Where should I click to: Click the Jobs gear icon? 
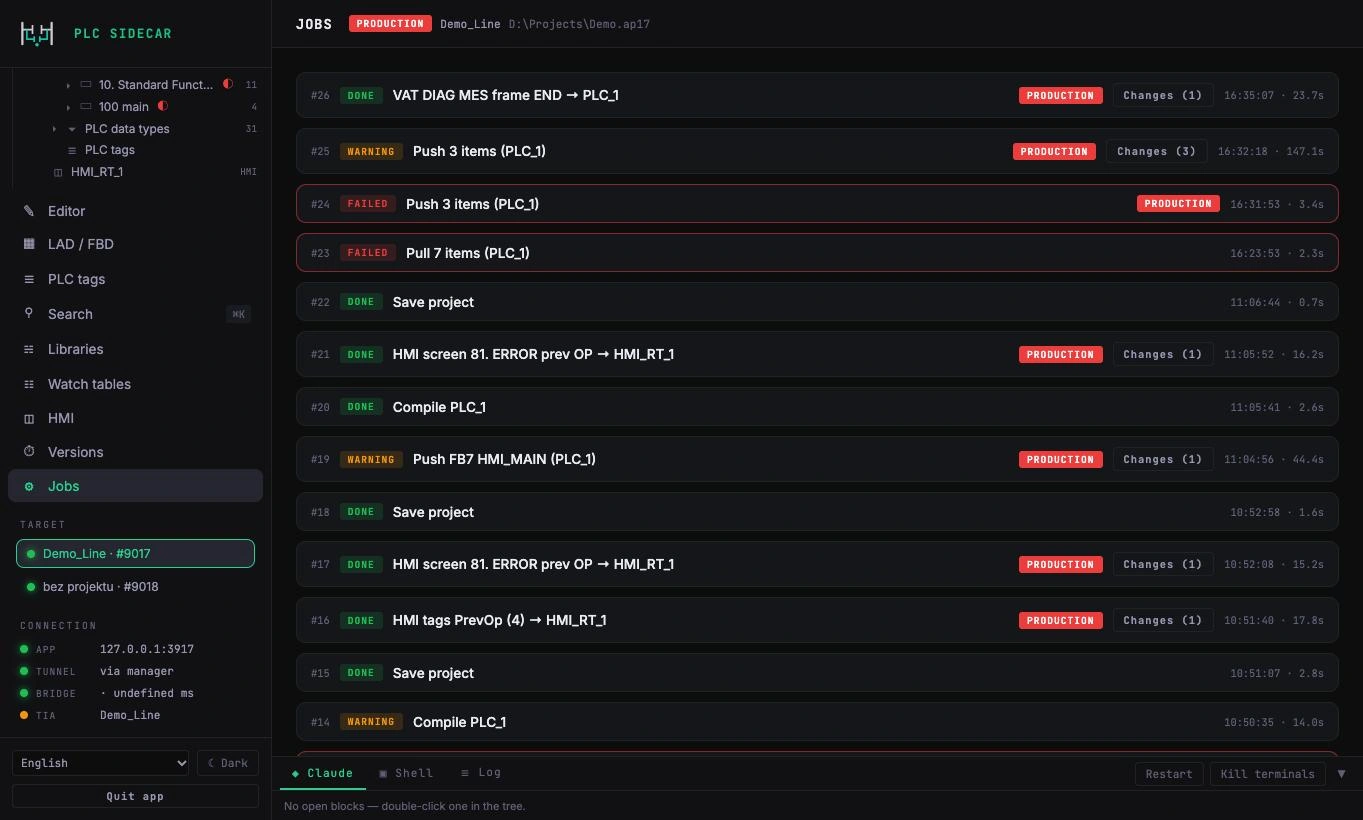click(x=29, y=486)
